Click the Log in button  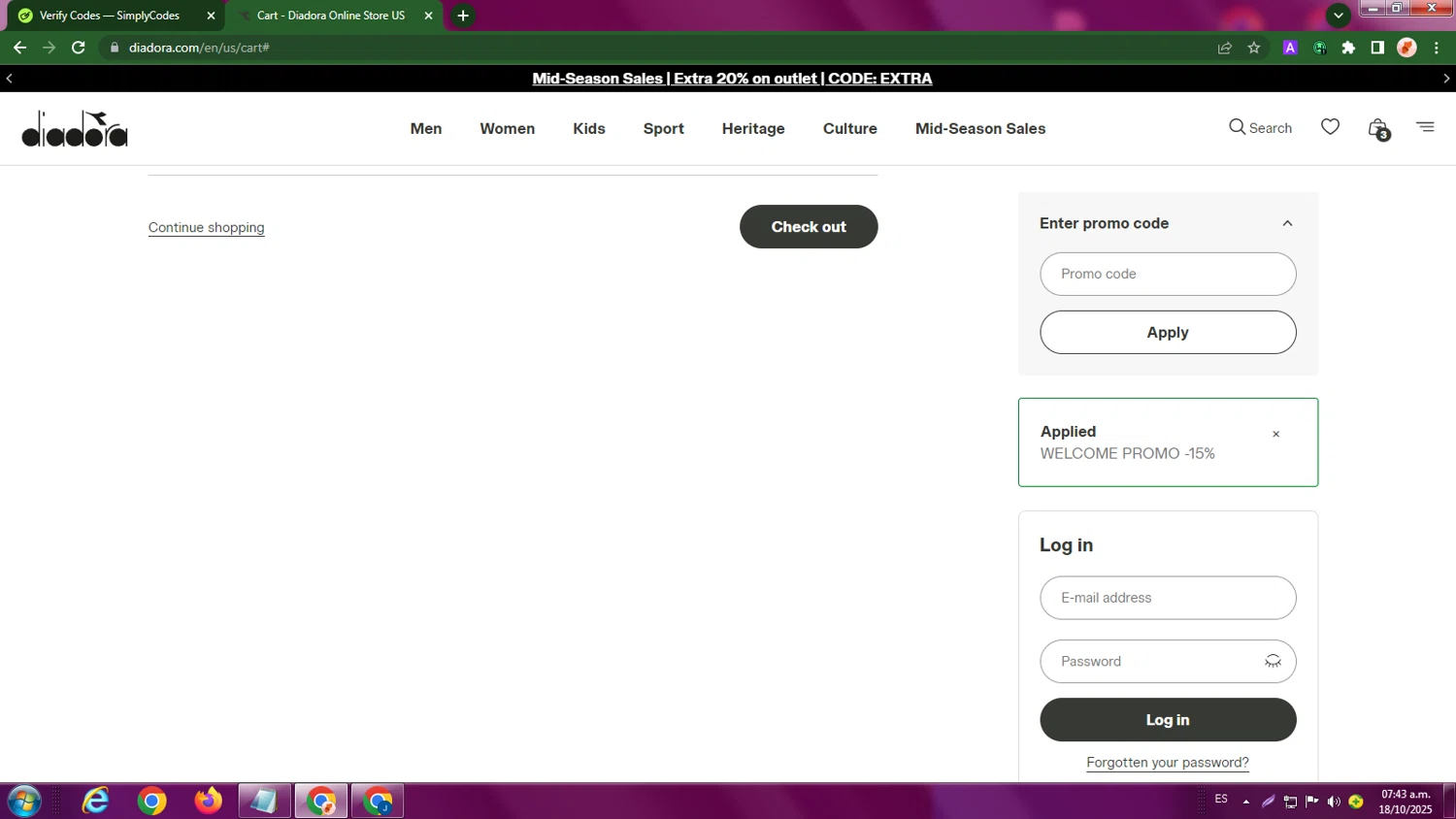click(1168, 720)
